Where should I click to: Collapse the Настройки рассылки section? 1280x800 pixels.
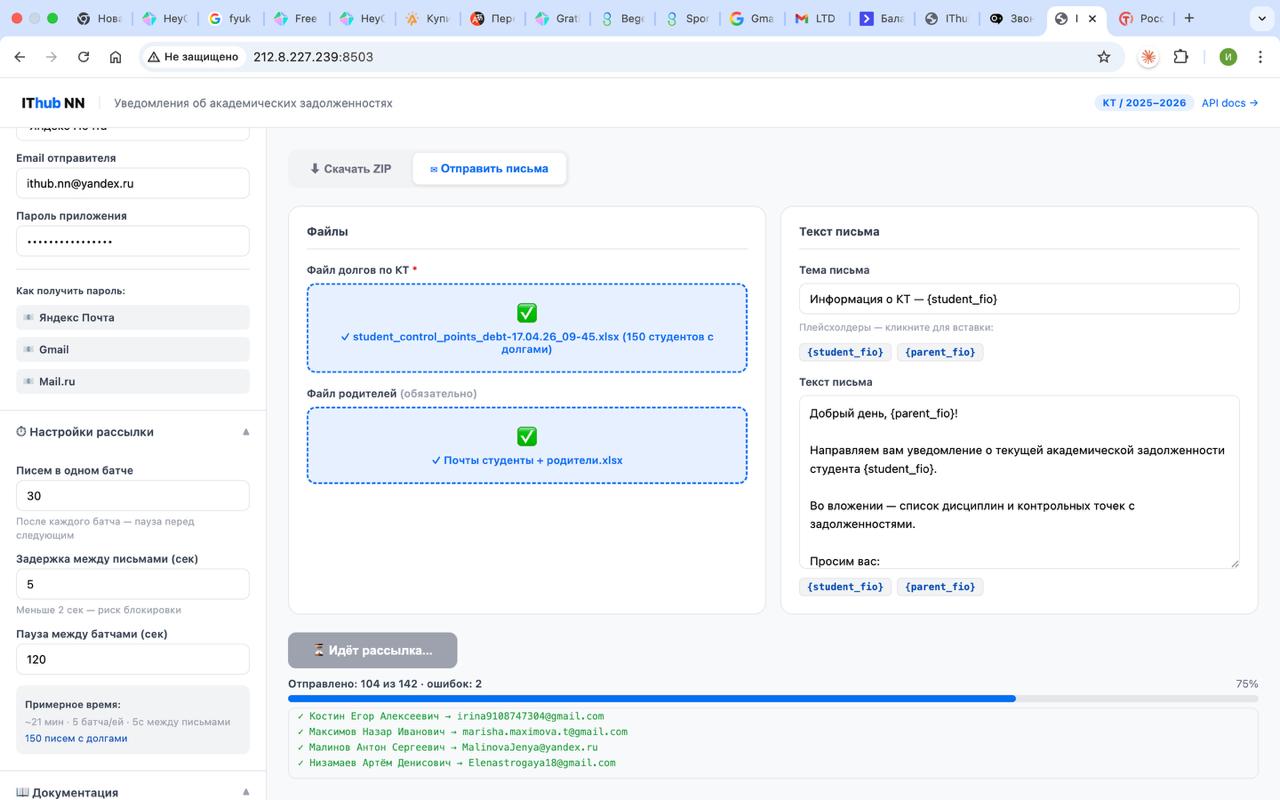pos(246,432)
